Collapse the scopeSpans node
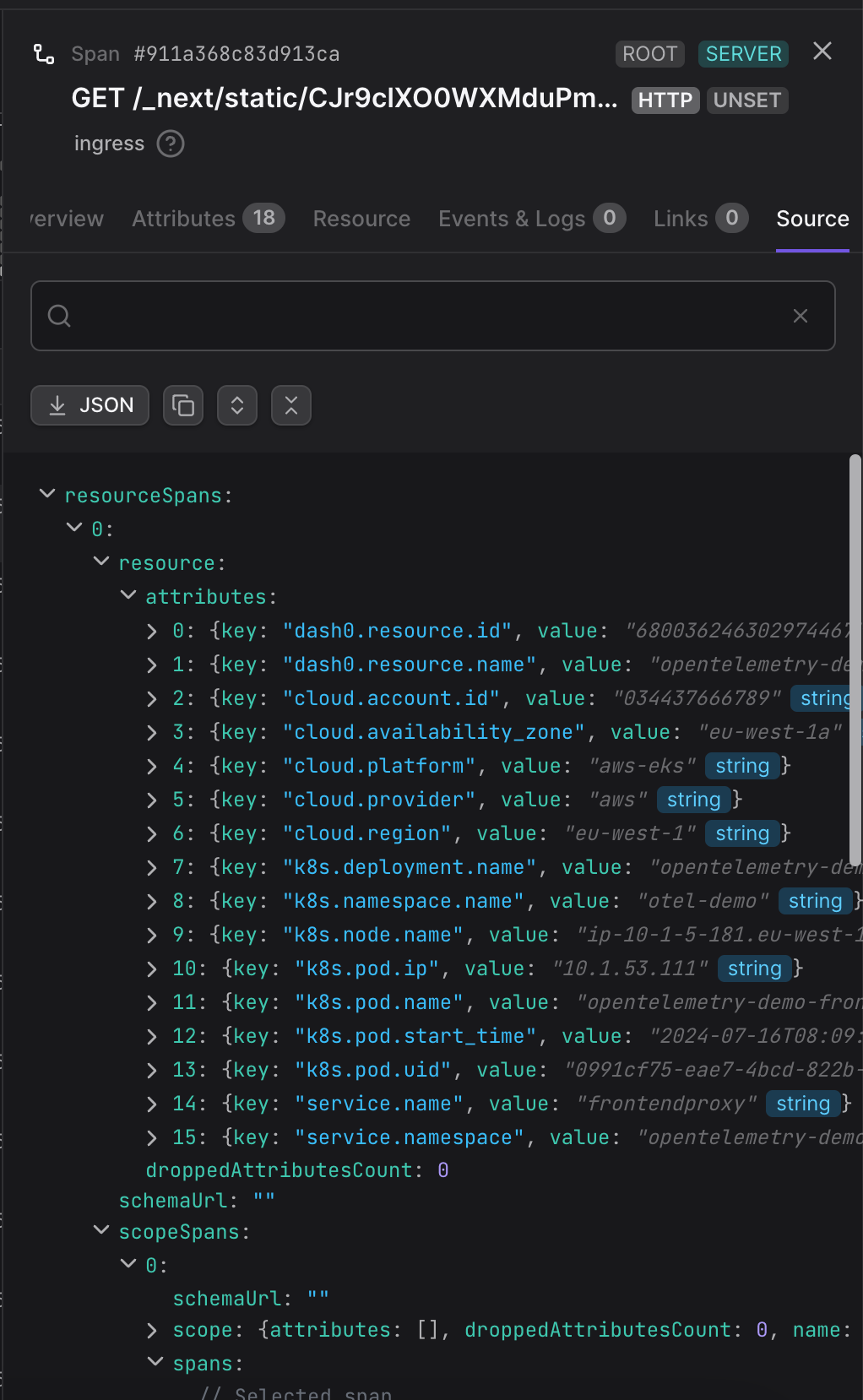 (101, 1230)
